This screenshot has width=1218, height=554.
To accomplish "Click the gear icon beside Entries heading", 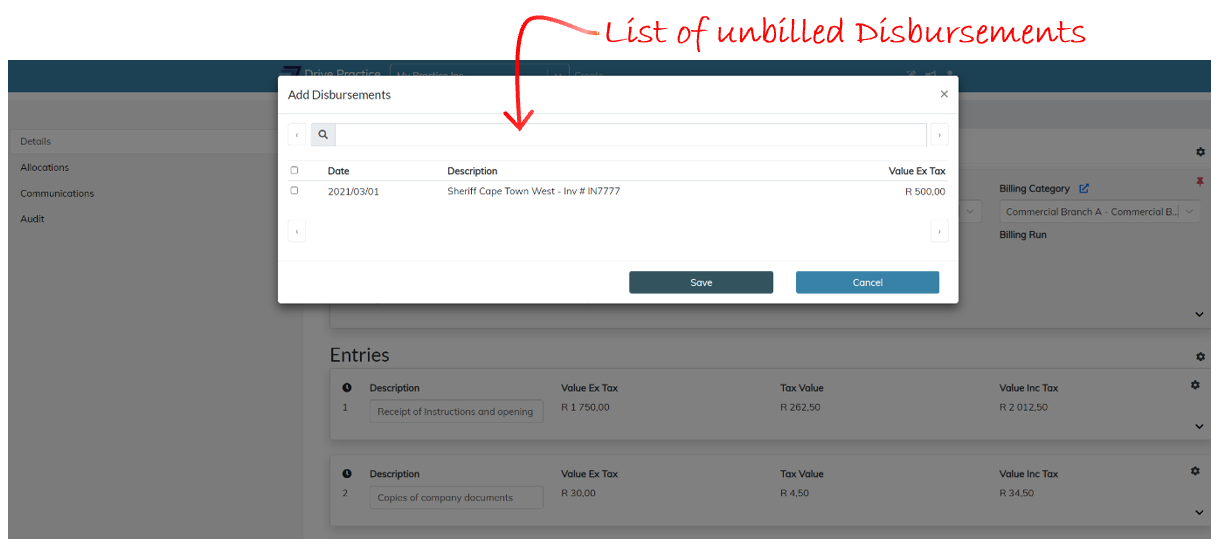I will (1200, 356).
